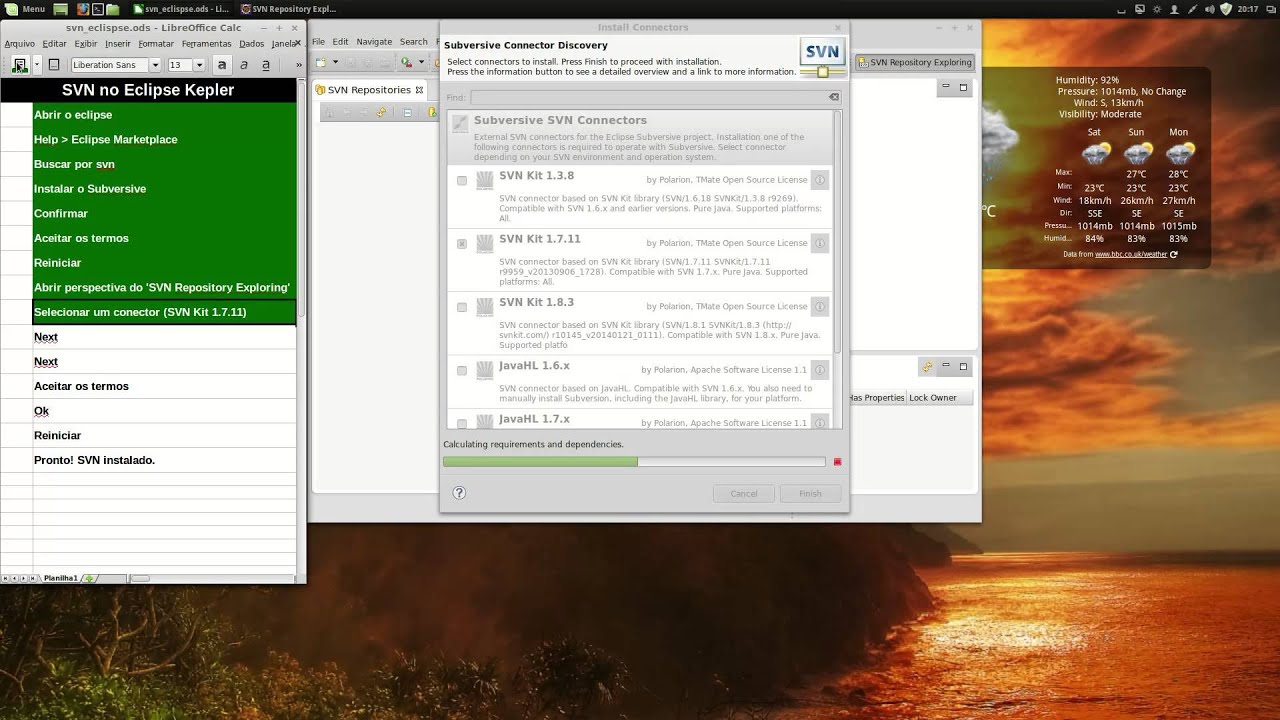Open the file manager launcher in panel
Viewport: 1280px width, 720px height.
coord(112,9)
